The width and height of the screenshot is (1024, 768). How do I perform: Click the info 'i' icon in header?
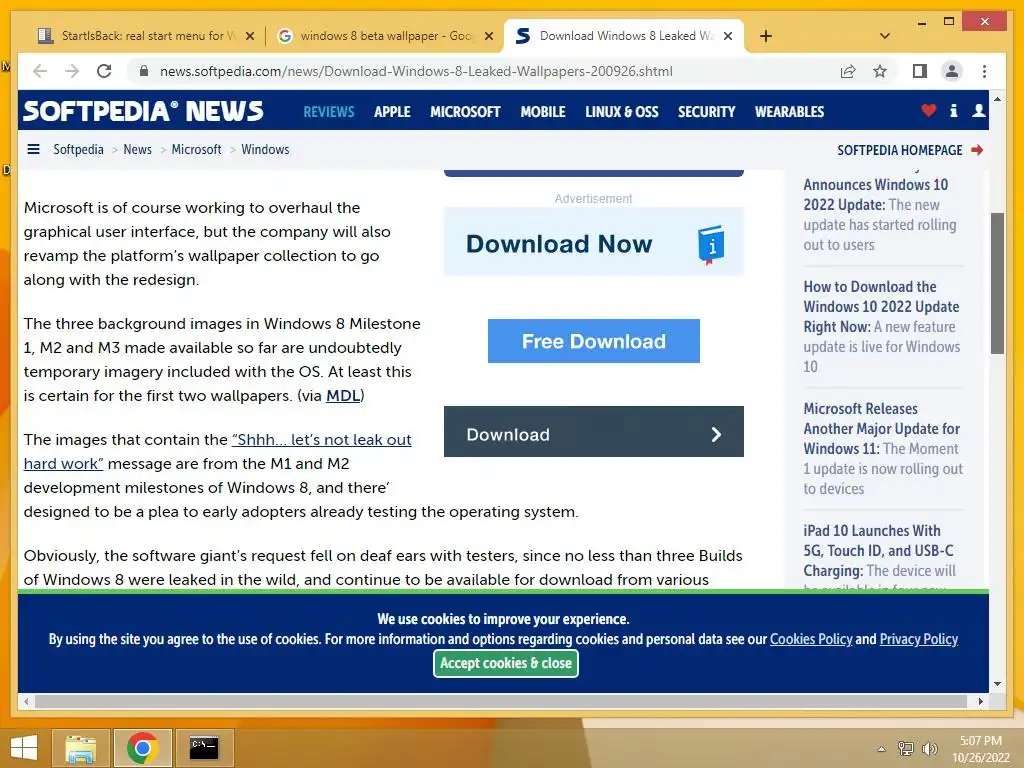(x=953, y=110)
